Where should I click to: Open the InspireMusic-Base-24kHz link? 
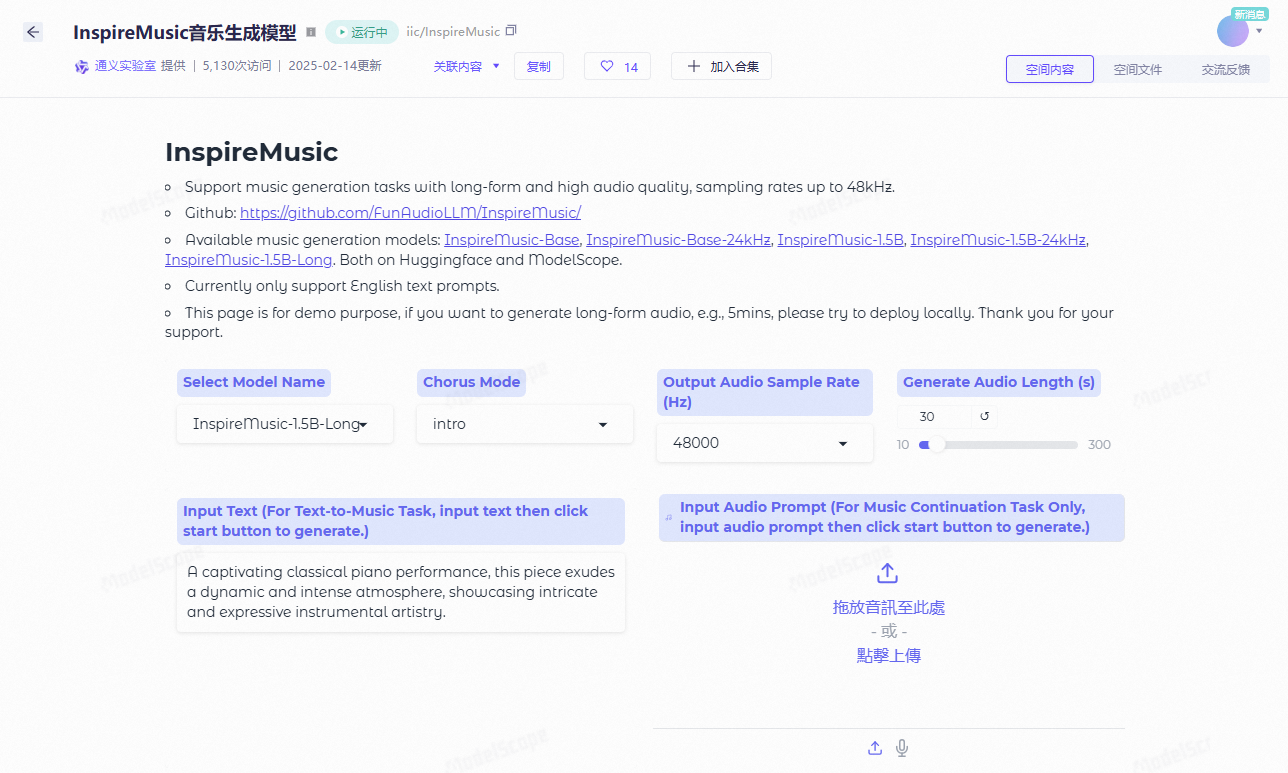click(x=678, y=240)
